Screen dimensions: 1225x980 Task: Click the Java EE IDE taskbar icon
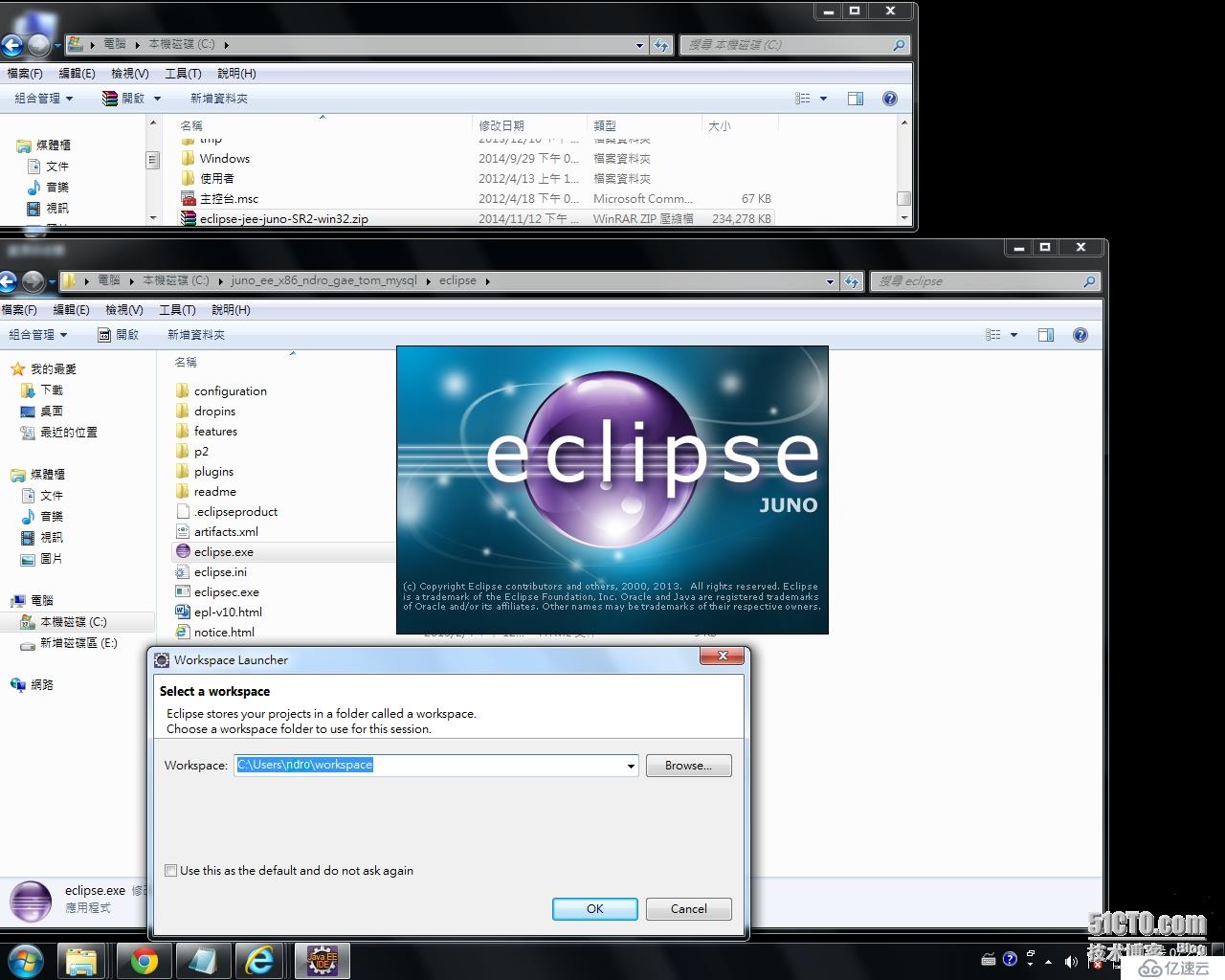coord(322,961)
